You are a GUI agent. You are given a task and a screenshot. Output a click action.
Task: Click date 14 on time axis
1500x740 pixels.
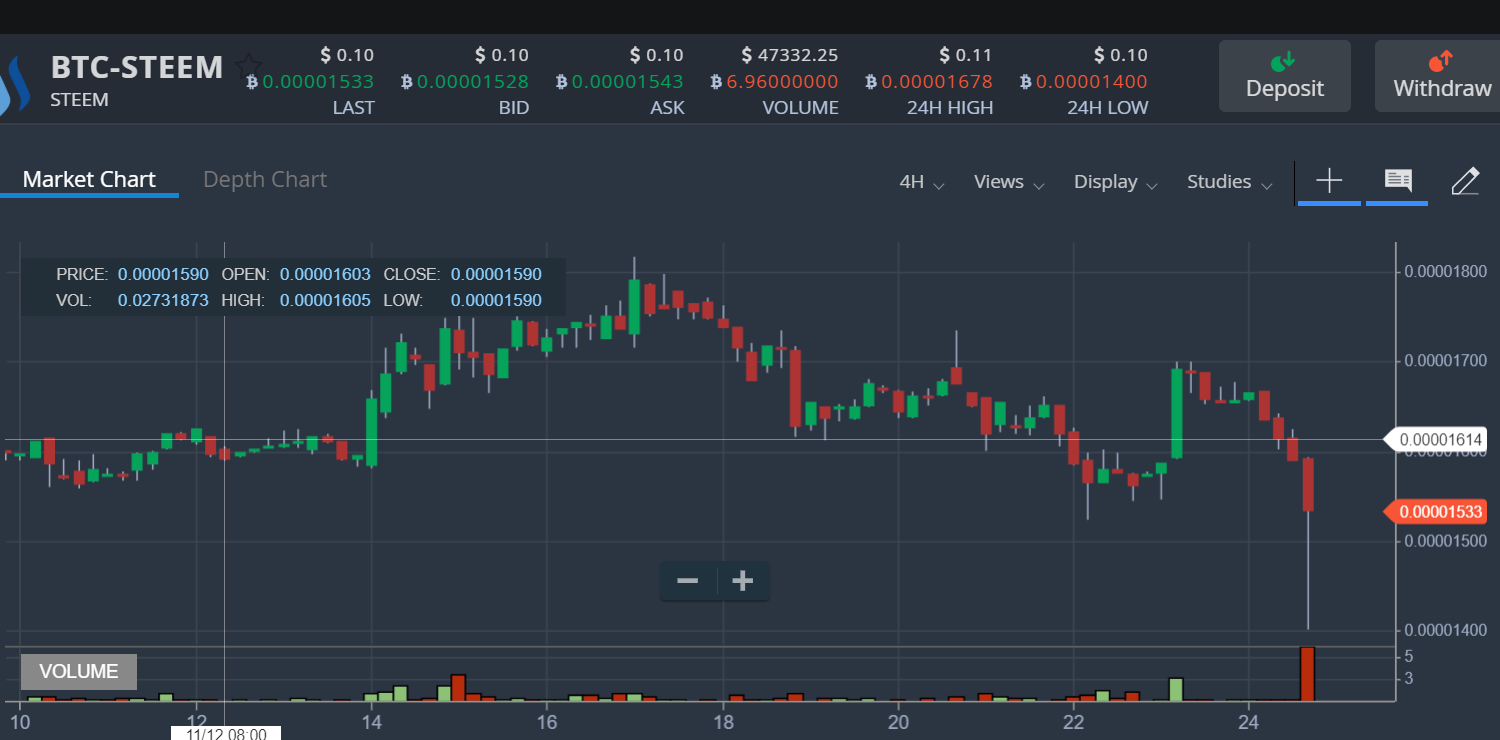pyautogui.click(x=371, y=722)
